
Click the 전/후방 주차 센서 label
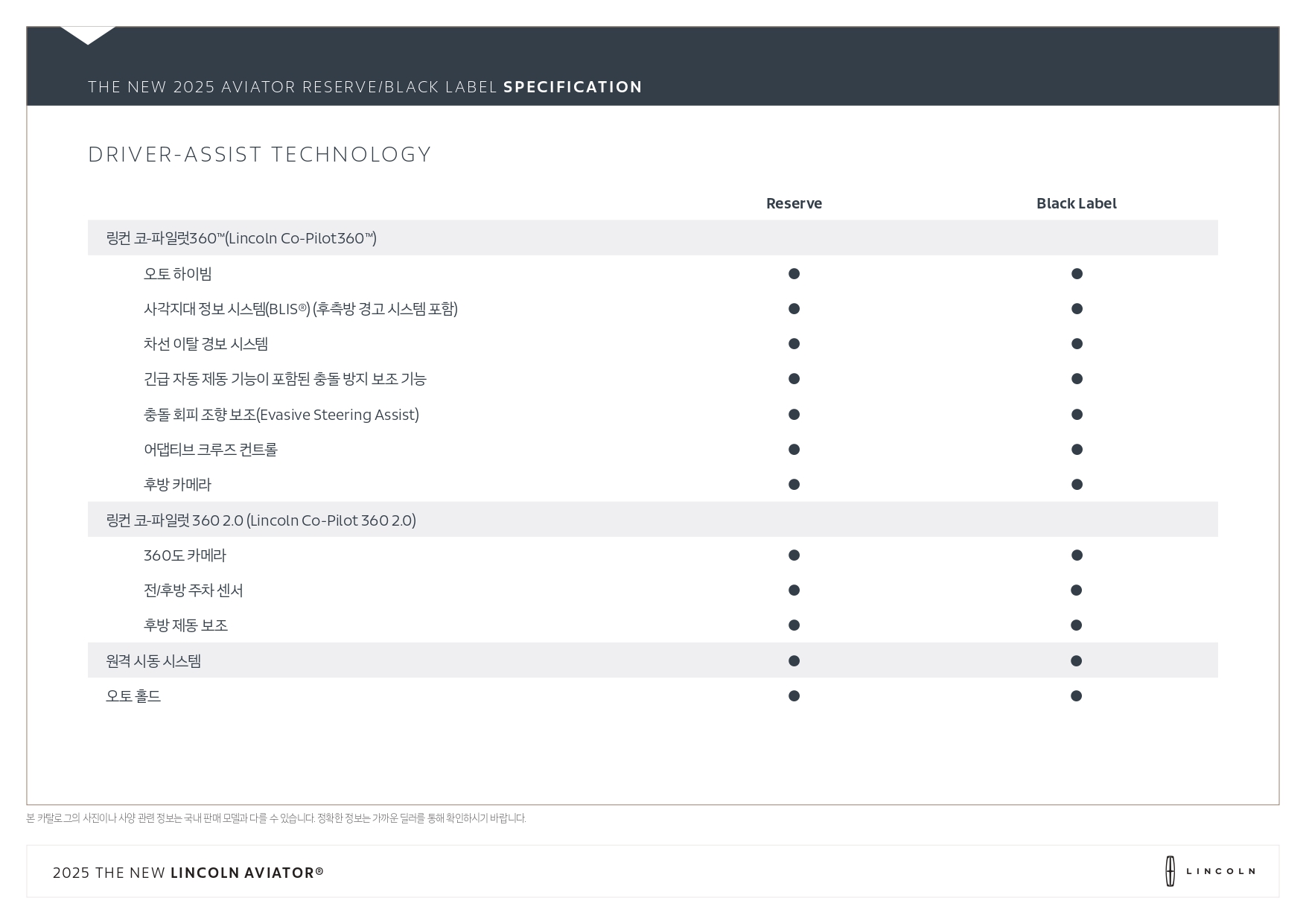click(194, 590)
